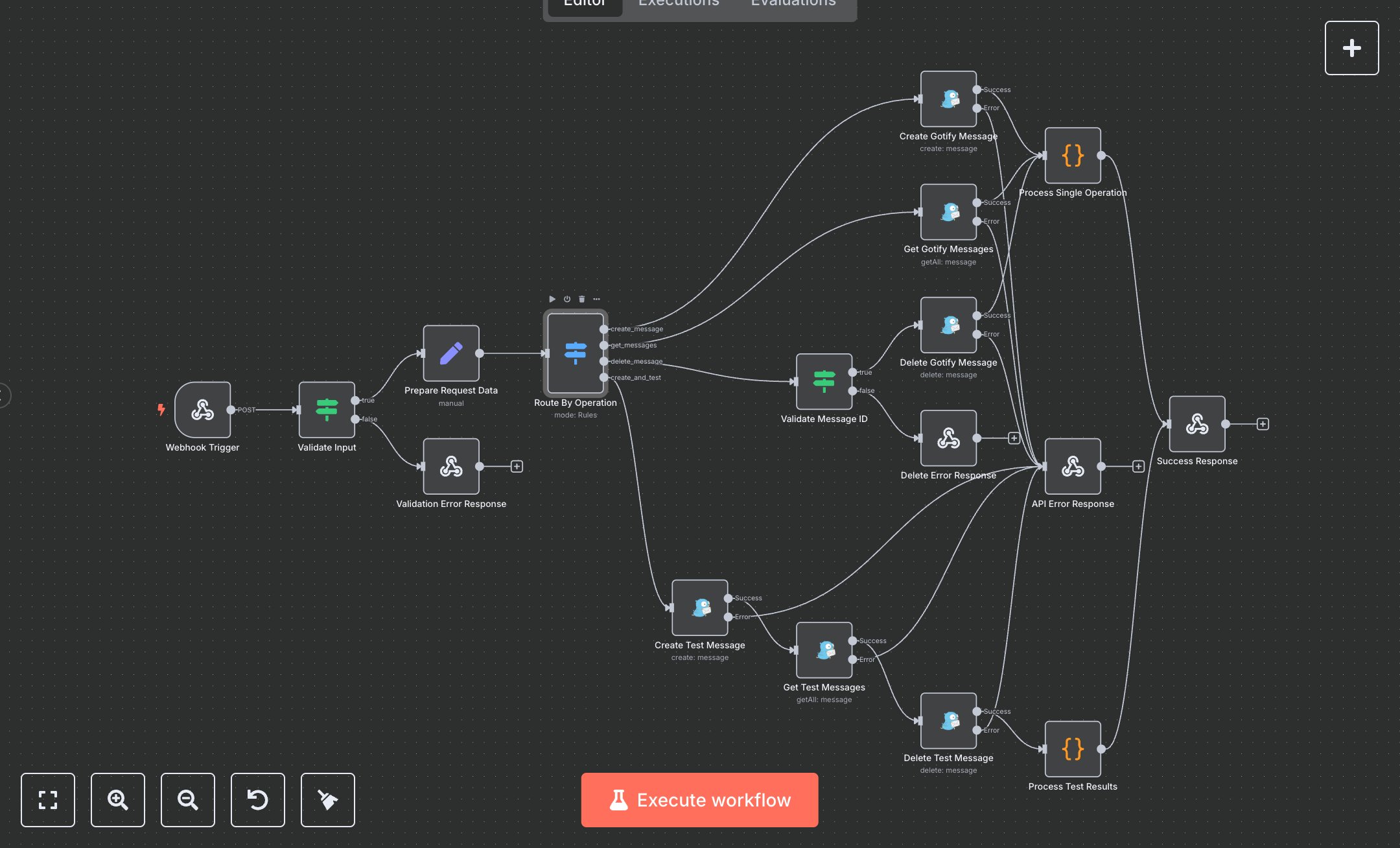Click the zoom in magnifier icon

tap(118, 800)
